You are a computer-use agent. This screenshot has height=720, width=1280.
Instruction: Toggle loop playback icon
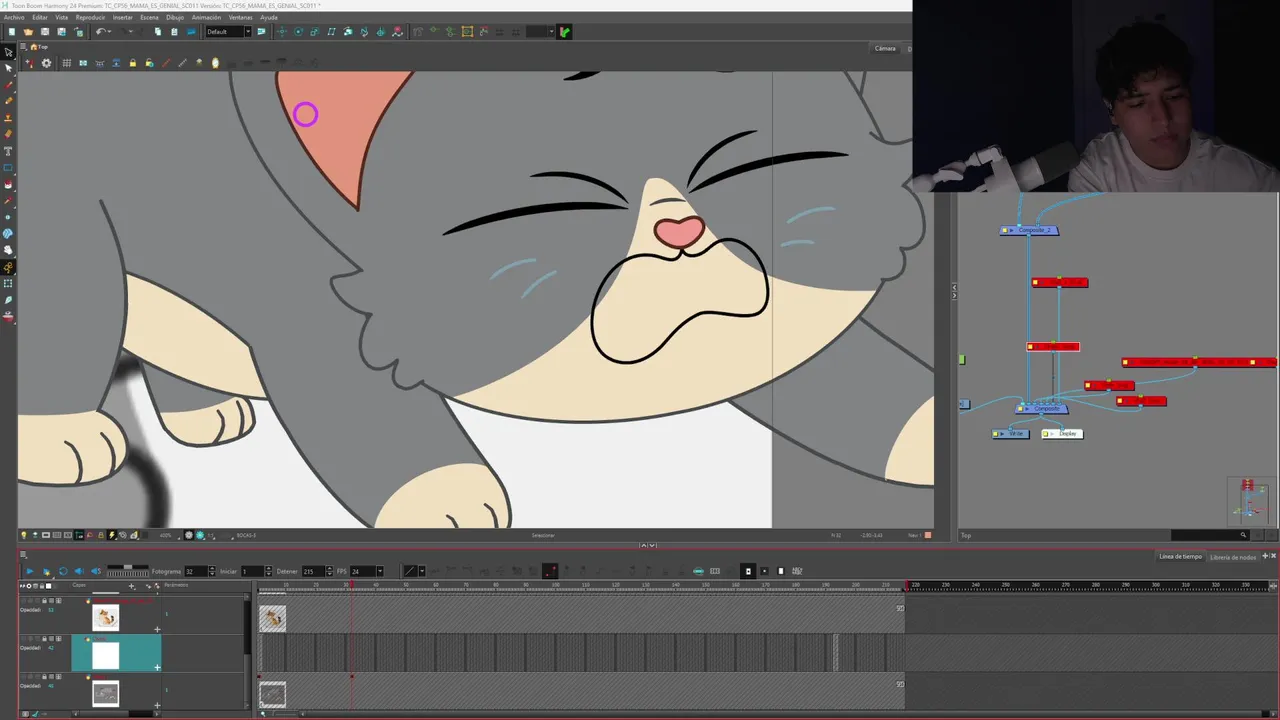[x=63, y=571]
